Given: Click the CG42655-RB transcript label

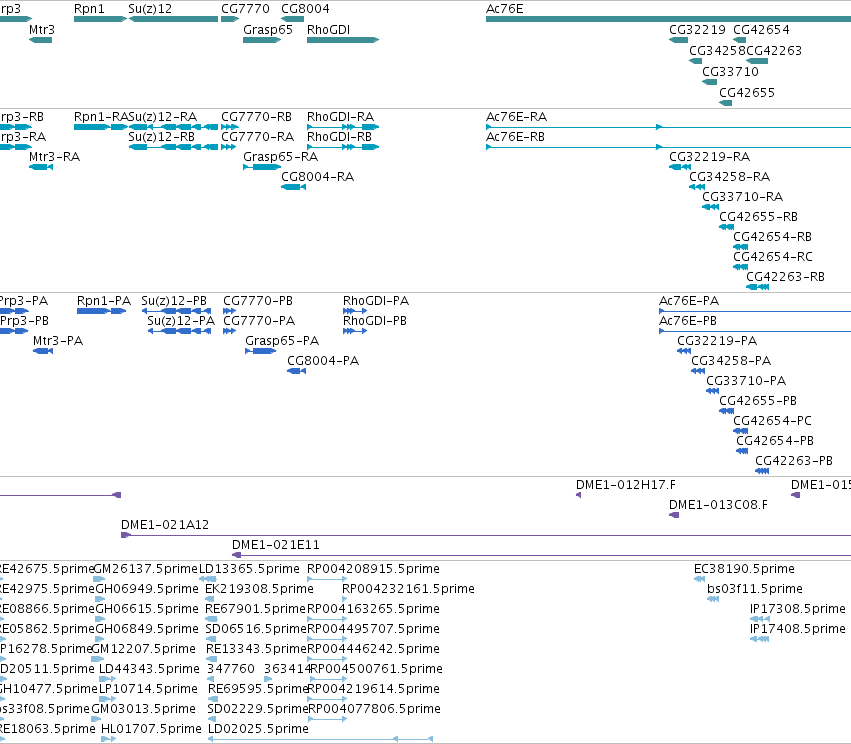Looking at the screenshot, I should coord(759,217).
